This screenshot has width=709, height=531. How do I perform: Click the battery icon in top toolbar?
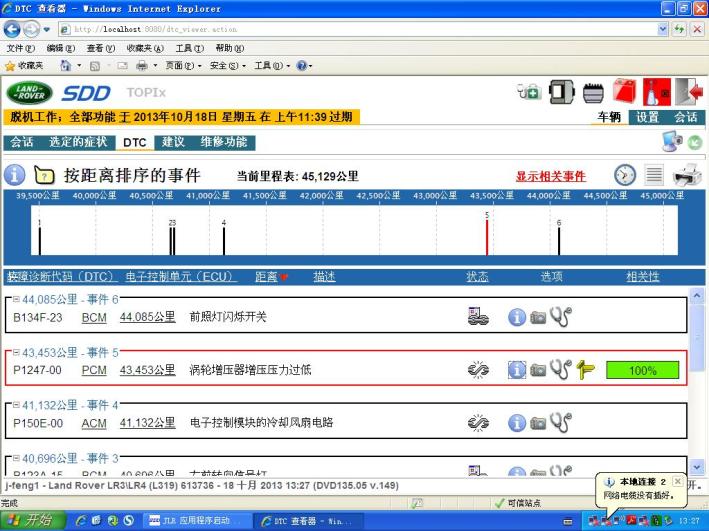[x=593, y=93]
